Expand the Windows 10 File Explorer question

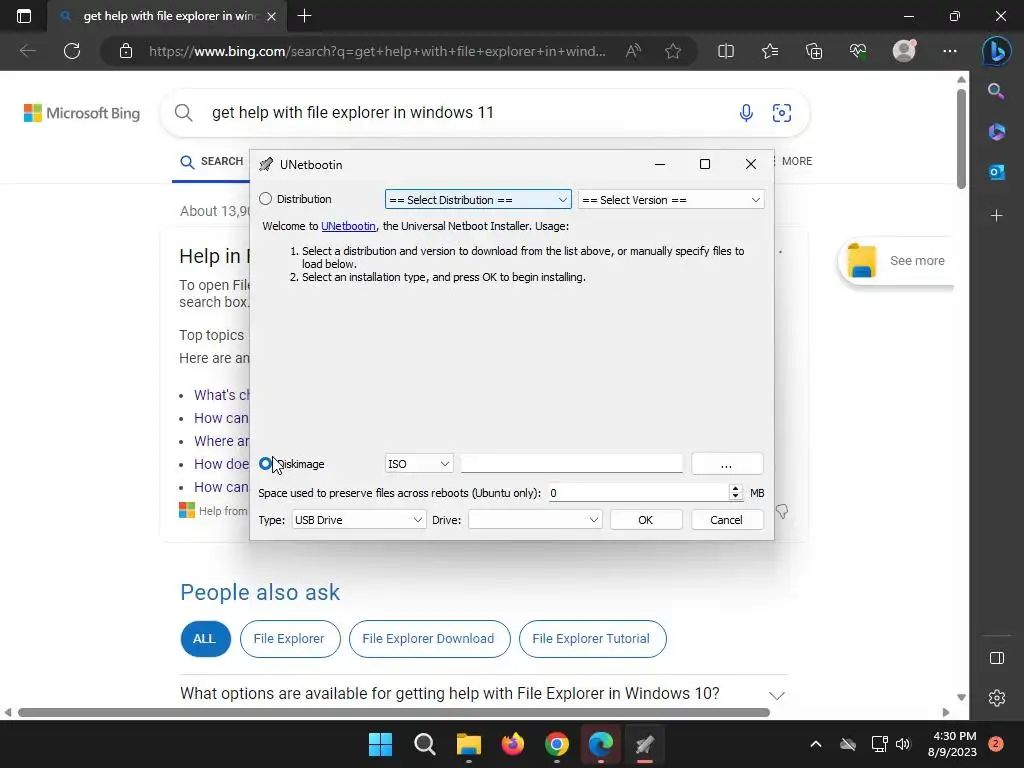coord(483,694)
